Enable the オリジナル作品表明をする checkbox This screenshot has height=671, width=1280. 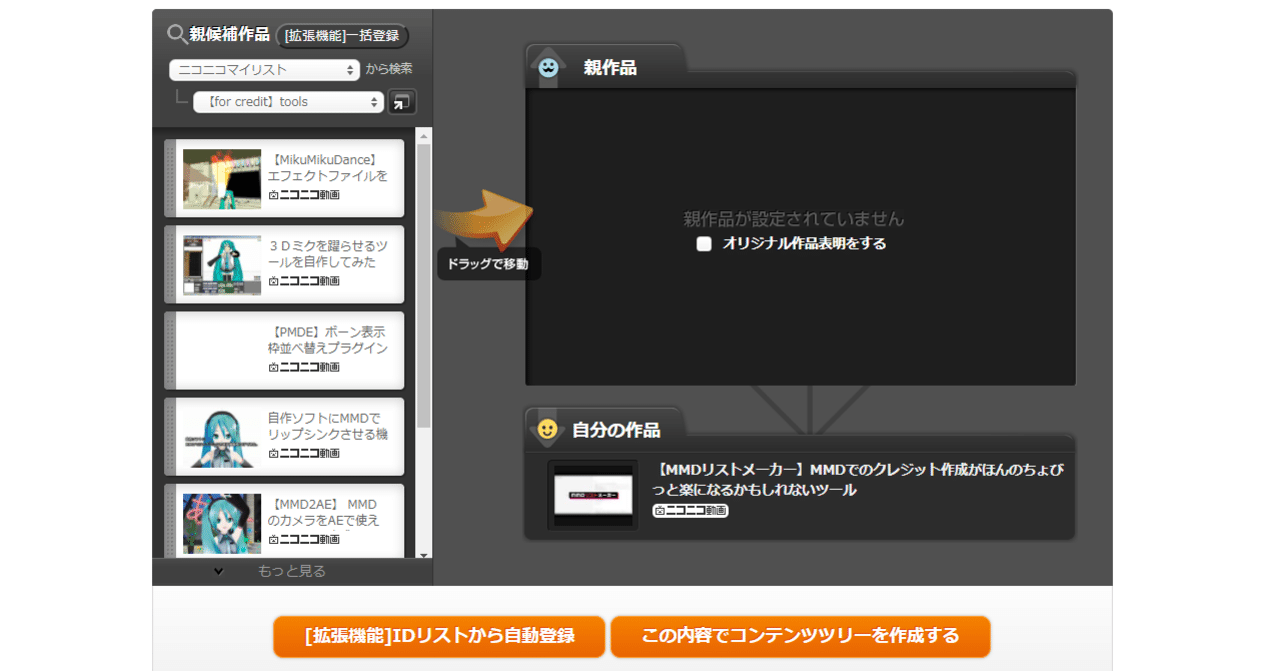pyautogui.click(x=704, y=243)
